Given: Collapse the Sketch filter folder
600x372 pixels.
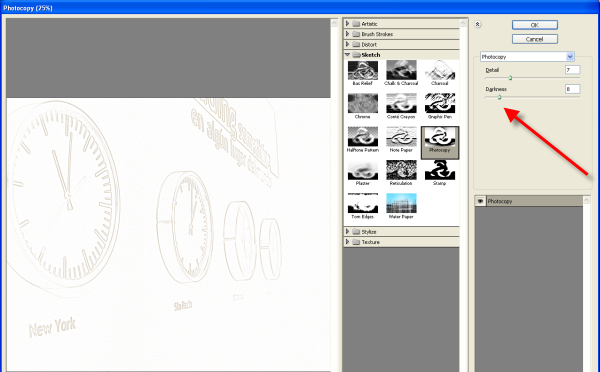Looking at the screenshot, I should click(x=347, y=55).
